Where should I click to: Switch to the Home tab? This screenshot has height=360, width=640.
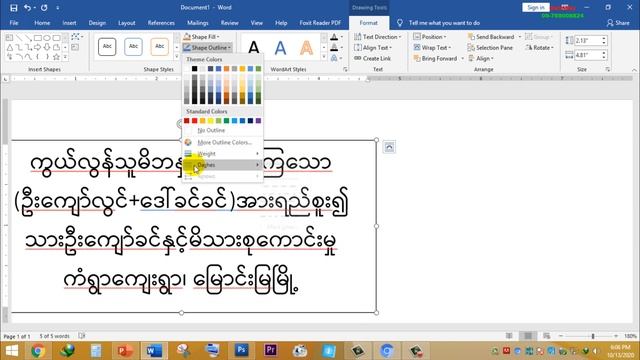42,23
